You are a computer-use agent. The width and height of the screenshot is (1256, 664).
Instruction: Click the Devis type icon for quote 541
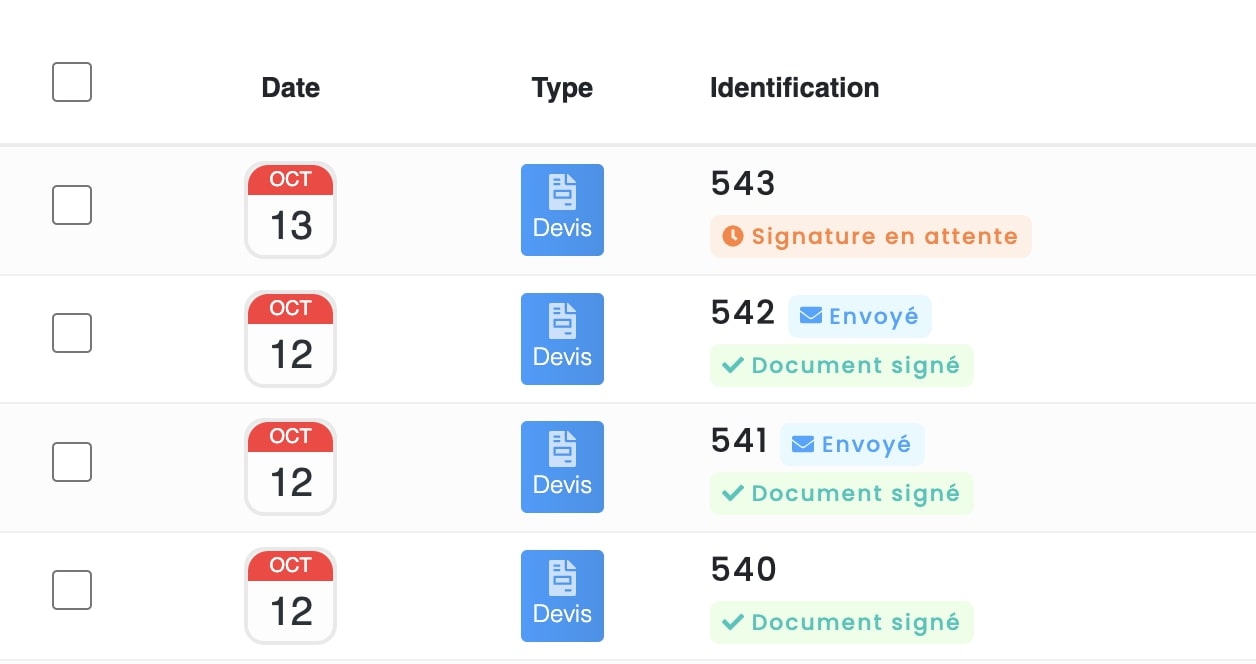point(562,466)
